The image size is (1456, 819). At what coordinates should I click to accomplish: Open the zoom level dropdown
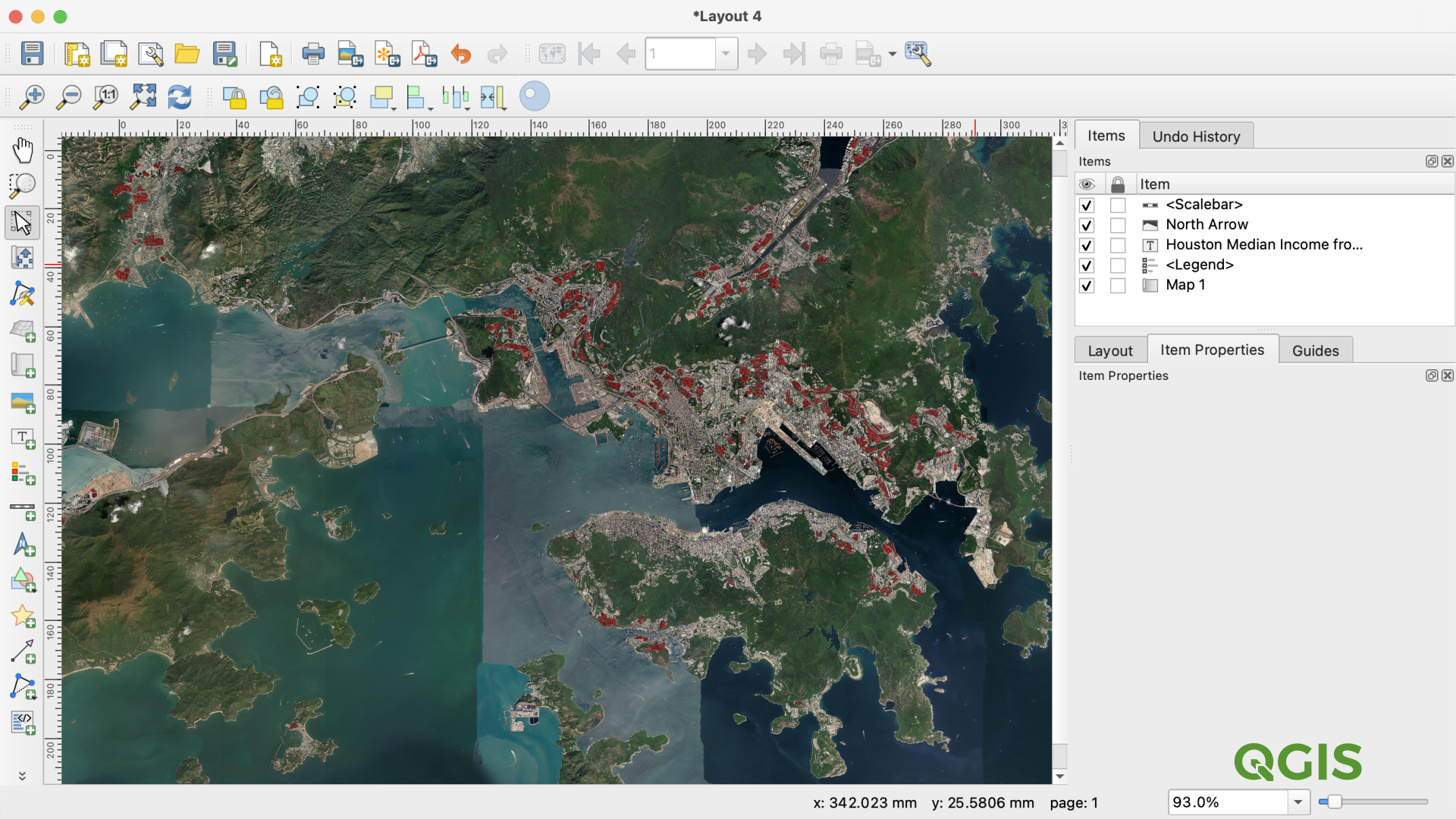[1298, 802]
